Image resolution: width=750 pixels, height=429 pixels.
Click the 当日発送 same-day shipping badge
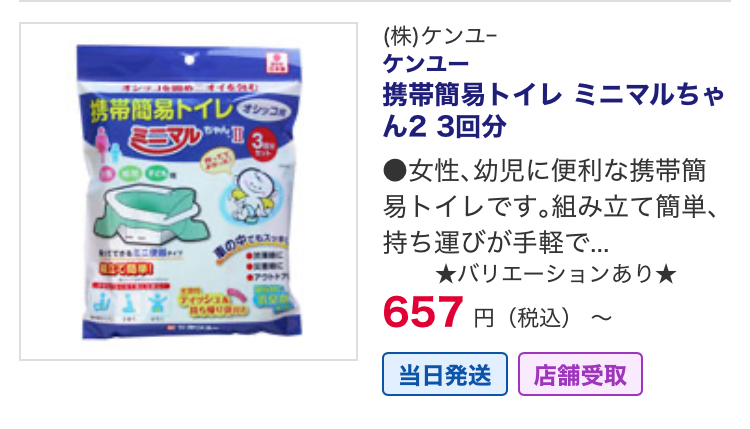click(445, 374)
